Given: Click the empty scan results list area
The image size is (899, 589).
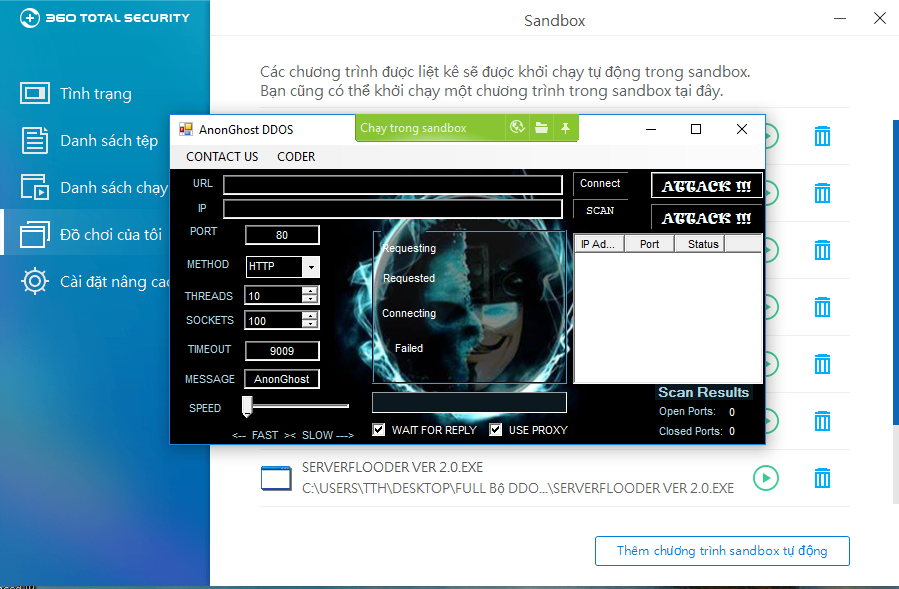Looking at the screenshot, I should (x=668, y=317).
